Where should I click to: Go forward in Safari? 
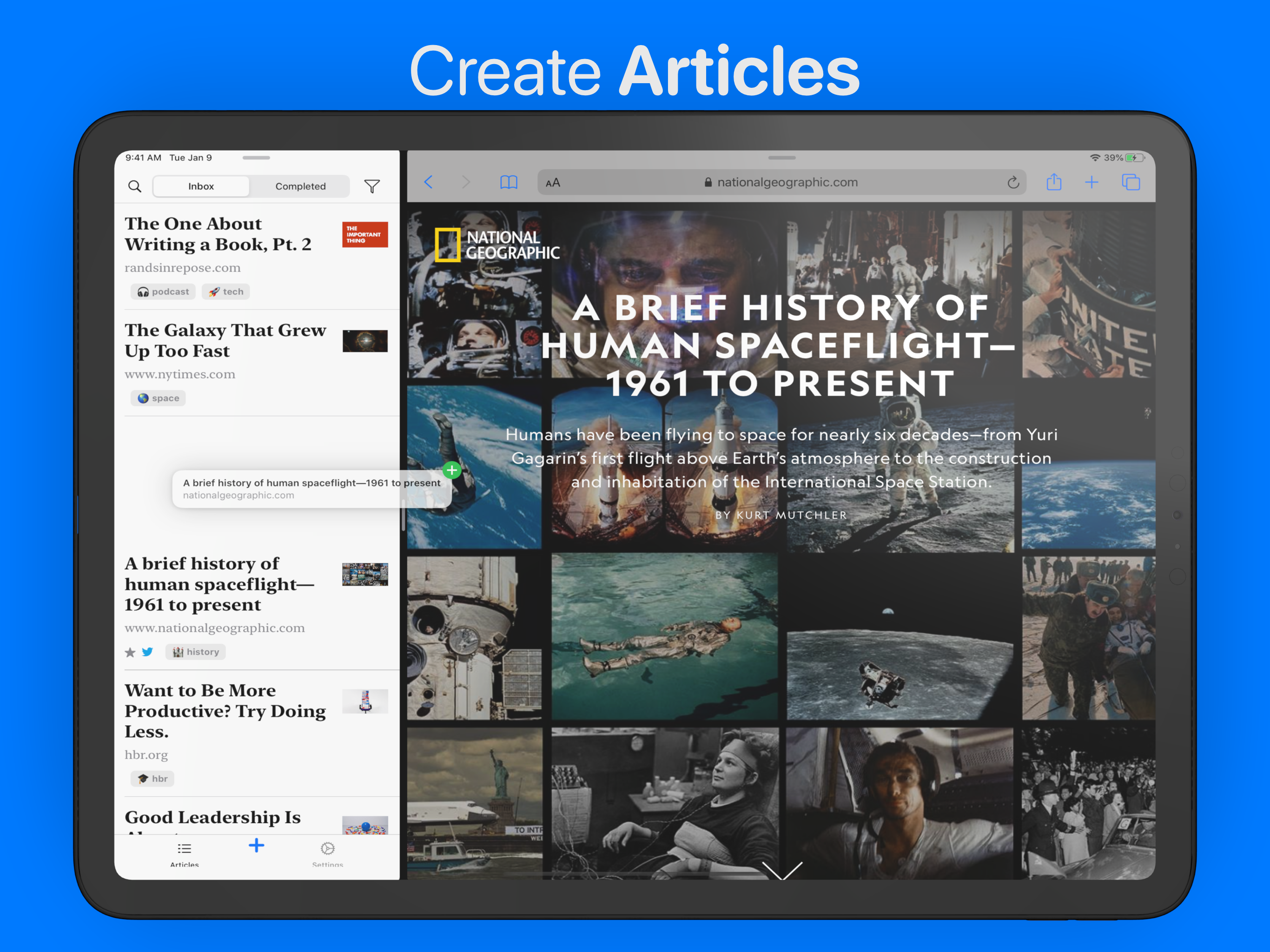click(x=466, y=182)
